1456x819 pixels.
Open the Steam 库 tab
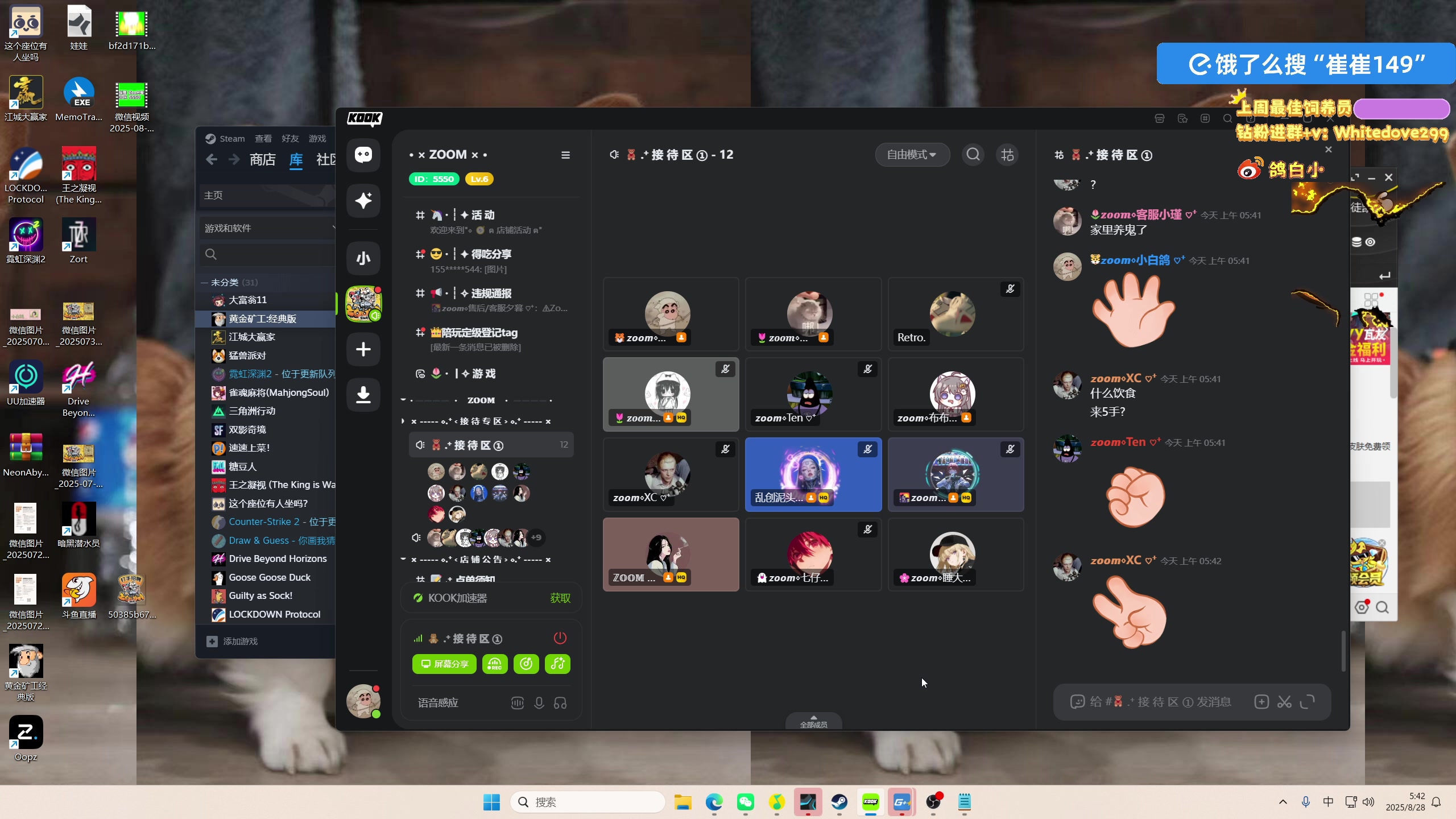point(296,160)
